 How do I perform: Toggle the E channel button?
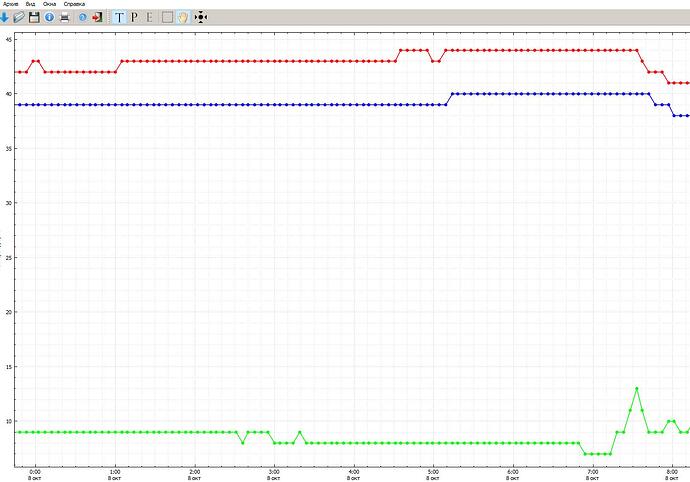point(150,18)
